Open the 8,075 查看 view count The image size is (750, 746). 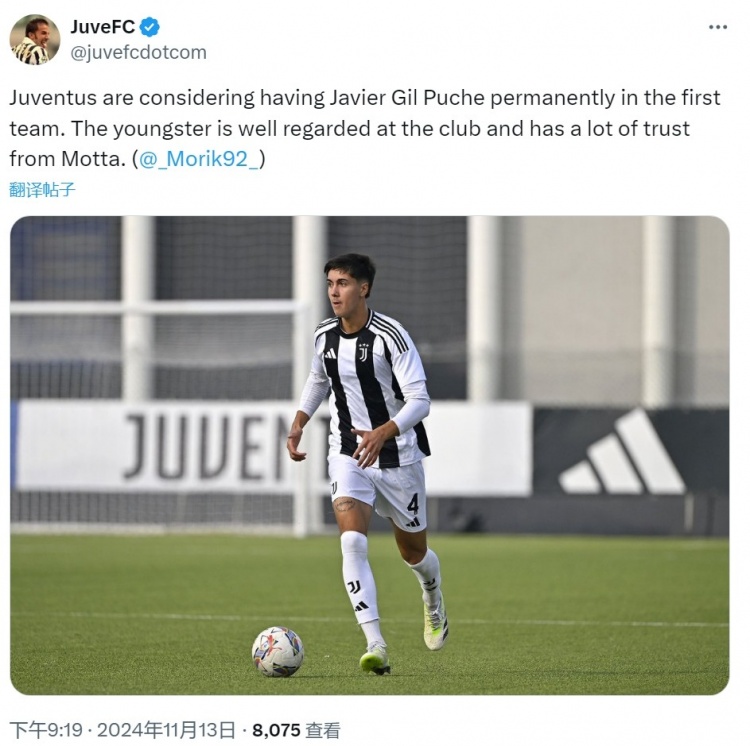click(x=296, y=730)
